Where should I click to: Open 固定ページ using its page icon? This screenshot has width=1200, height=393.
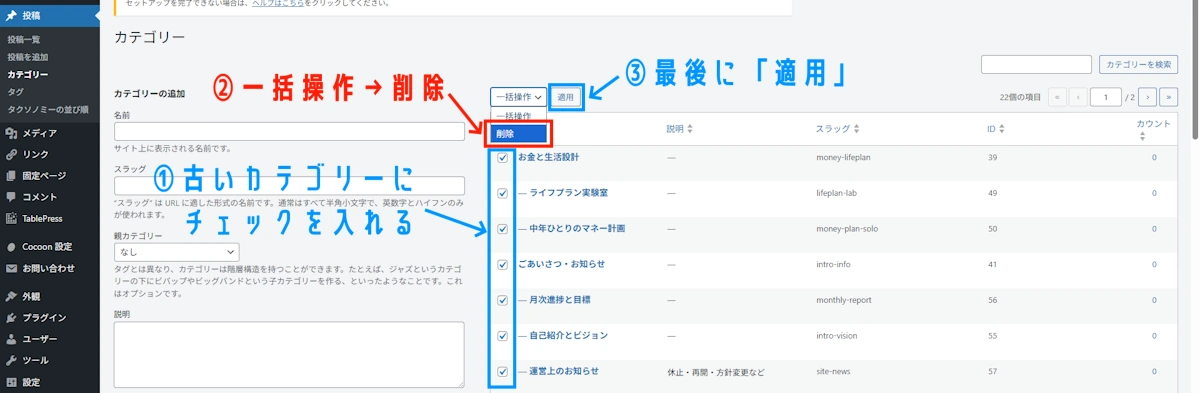point(11,175)
